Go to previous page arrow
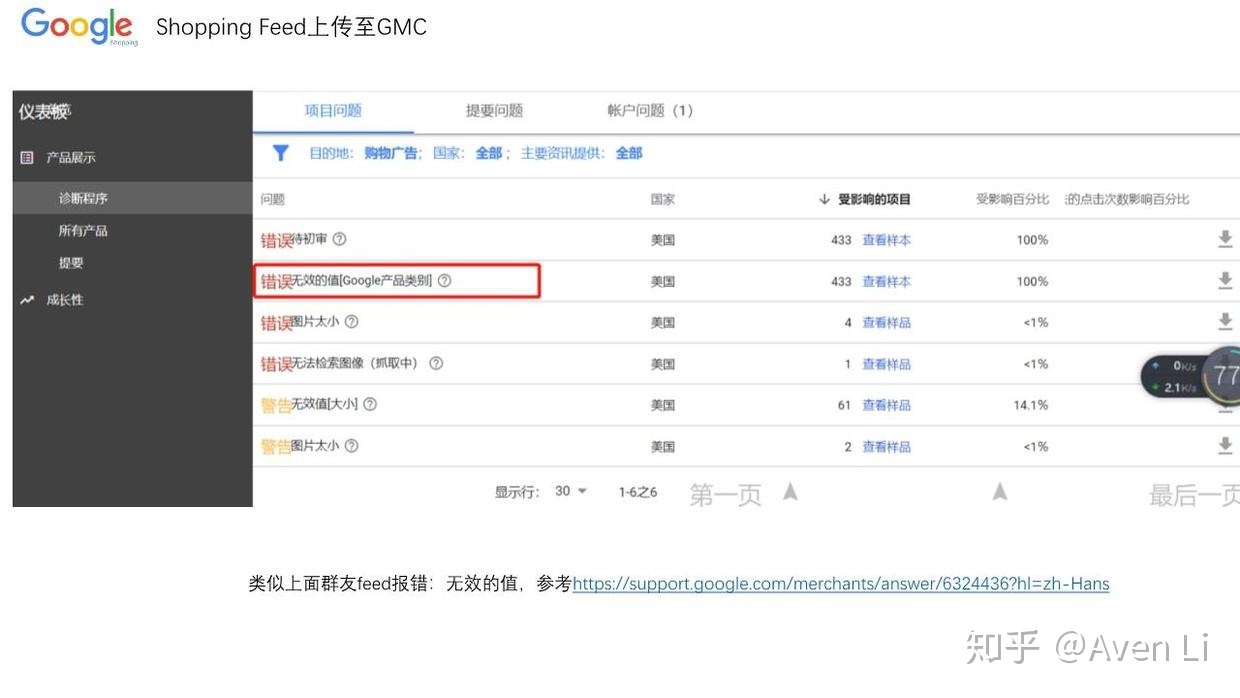 (x=790, y=491)
